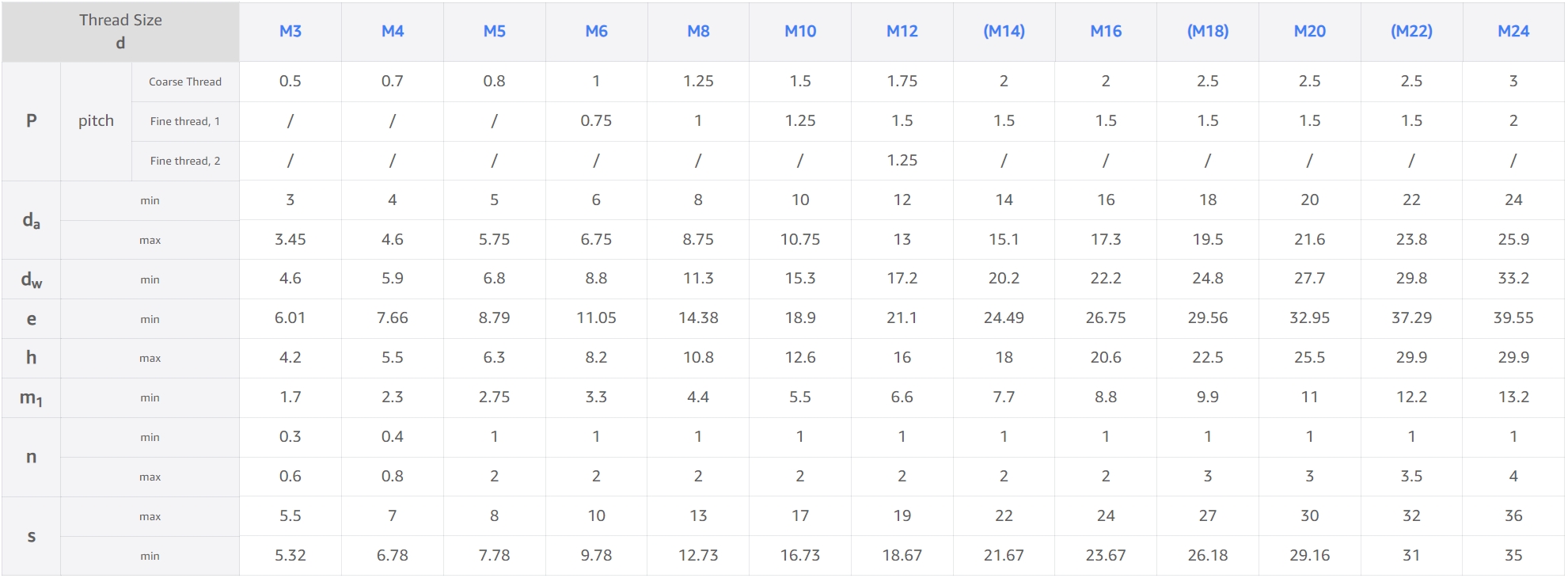Click the Thread Size d header cell

120,32
